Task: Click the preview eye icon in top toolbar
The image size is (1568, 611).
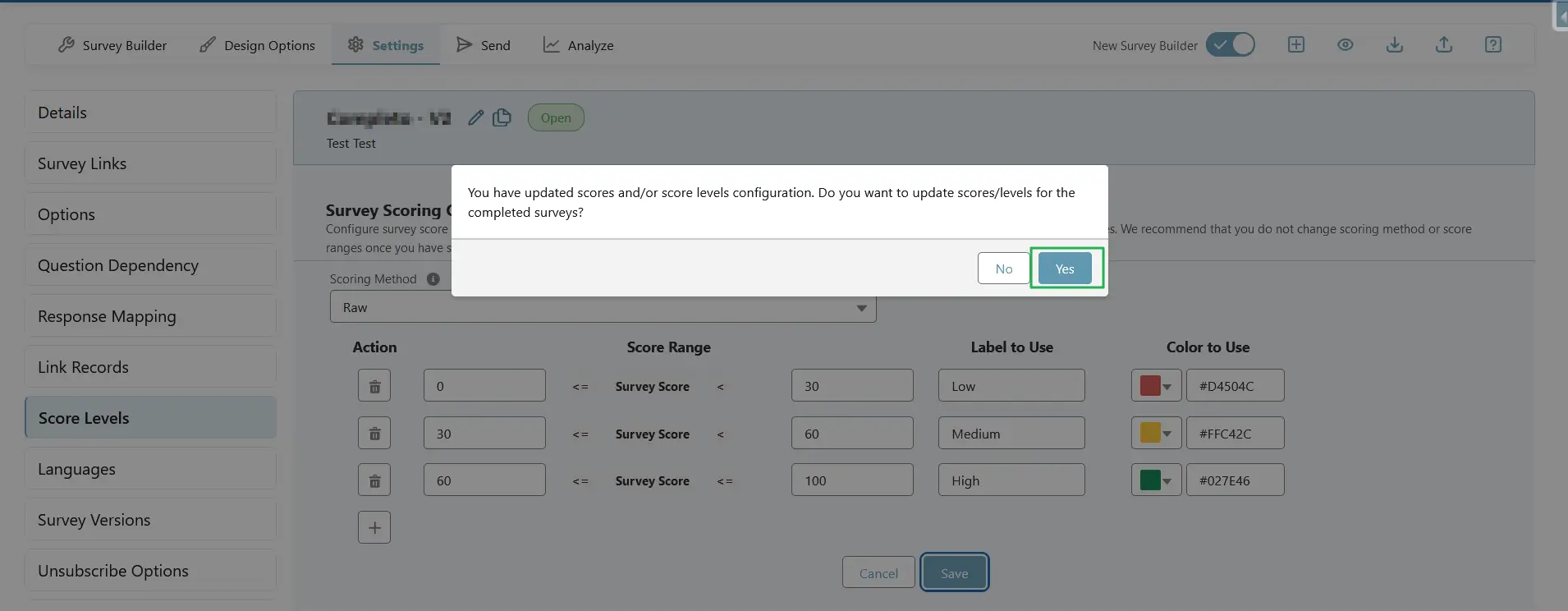Action: click(x=1345, y=44)
